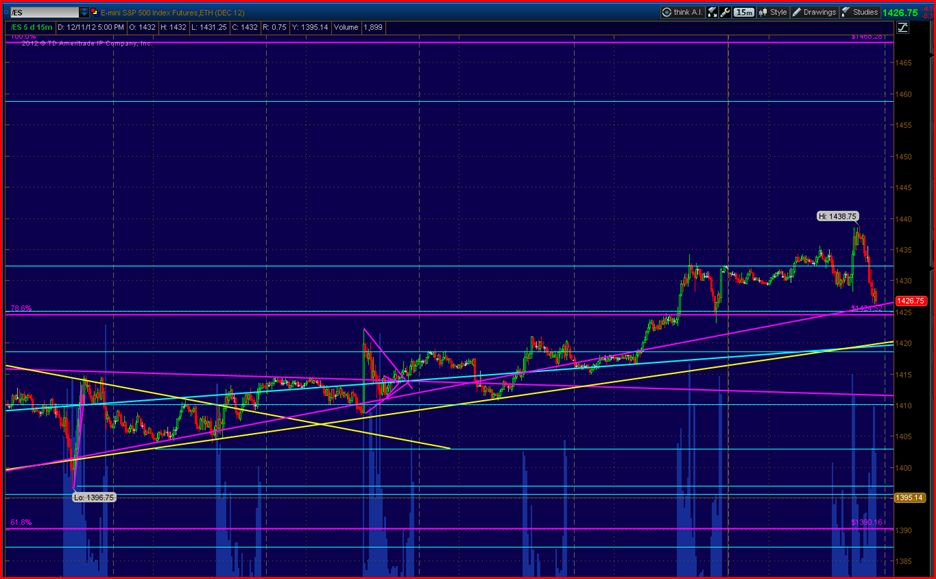The height and width of the screenshot is (579, 936).
Task: Open the think A.I. button
Action: coord(682,12)
